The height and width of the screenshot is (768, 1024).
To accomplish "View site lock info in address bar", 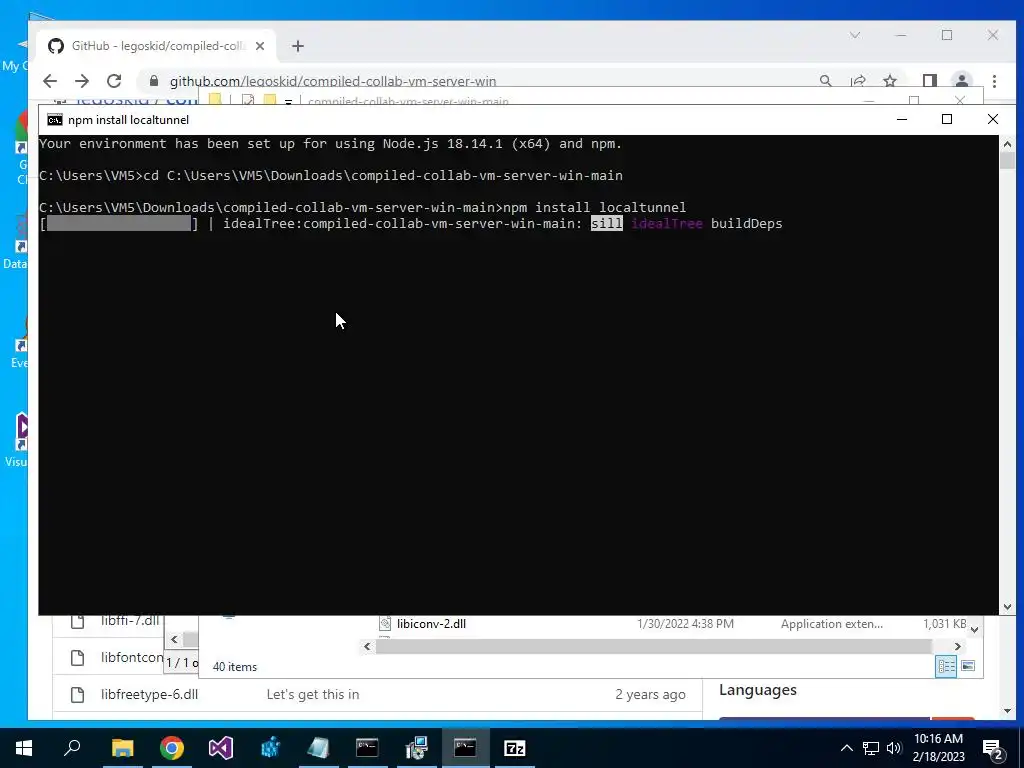I will tap(154, 81).
